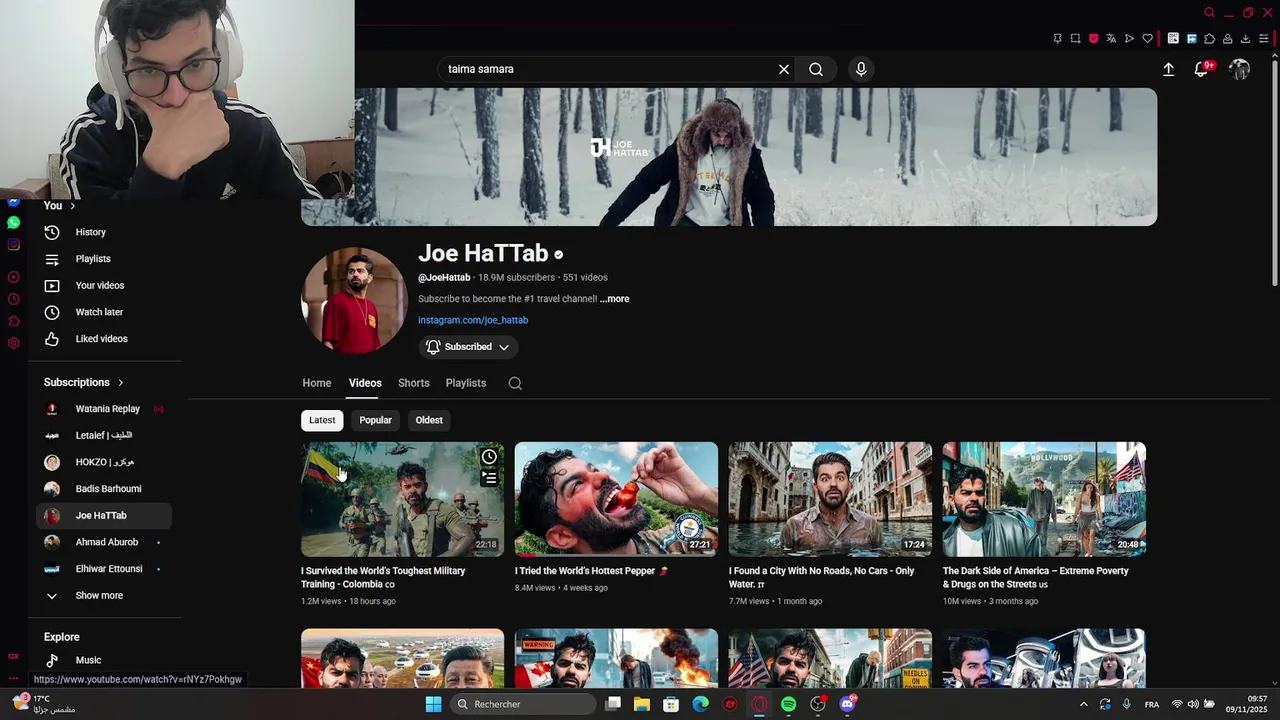Image resolution: width=1280 pixels, height=720 pixels.
Task: Open Watania Replay subscription
Action: 103,409
